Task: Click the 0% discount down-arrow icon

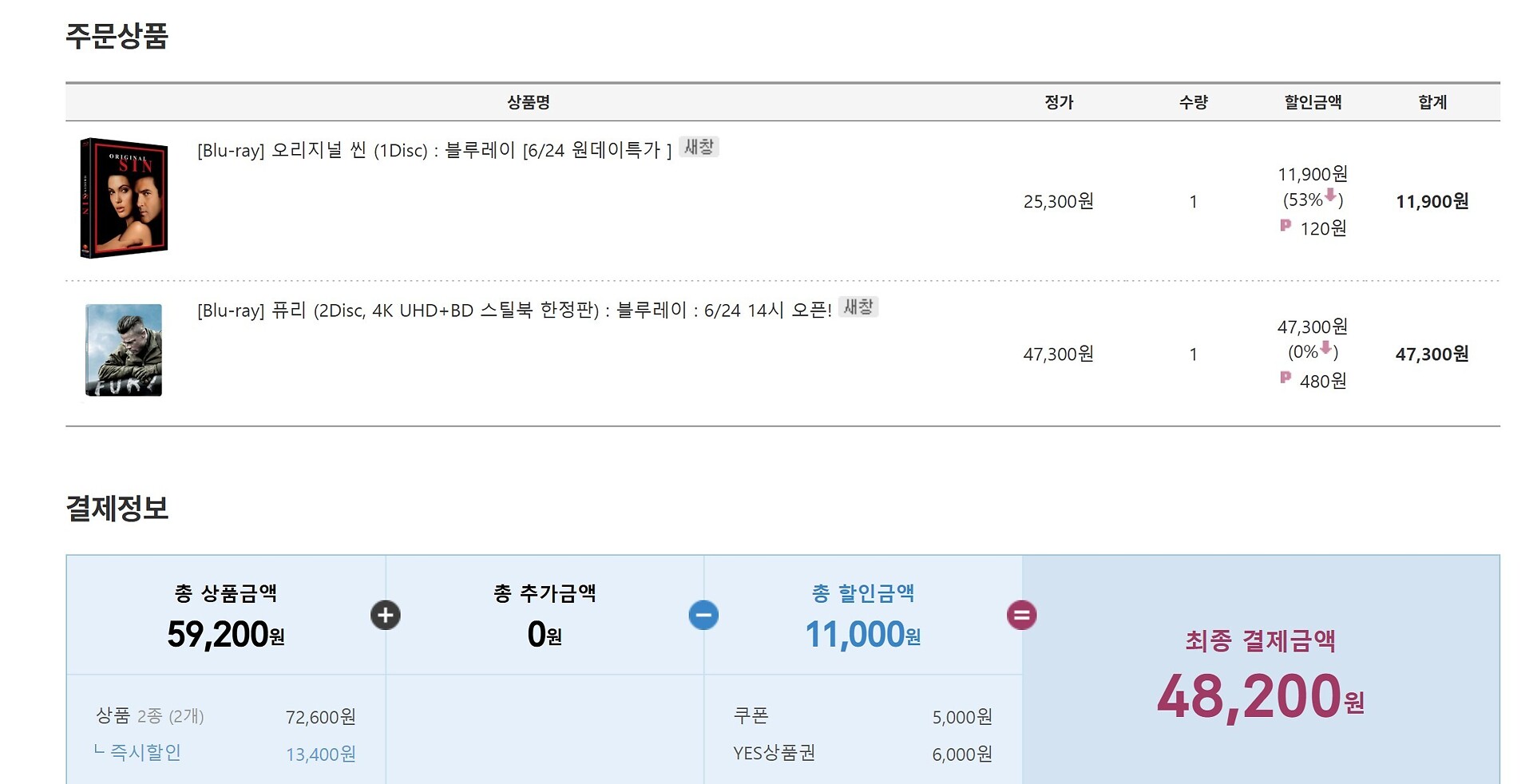Action: tap(1325, 347)
